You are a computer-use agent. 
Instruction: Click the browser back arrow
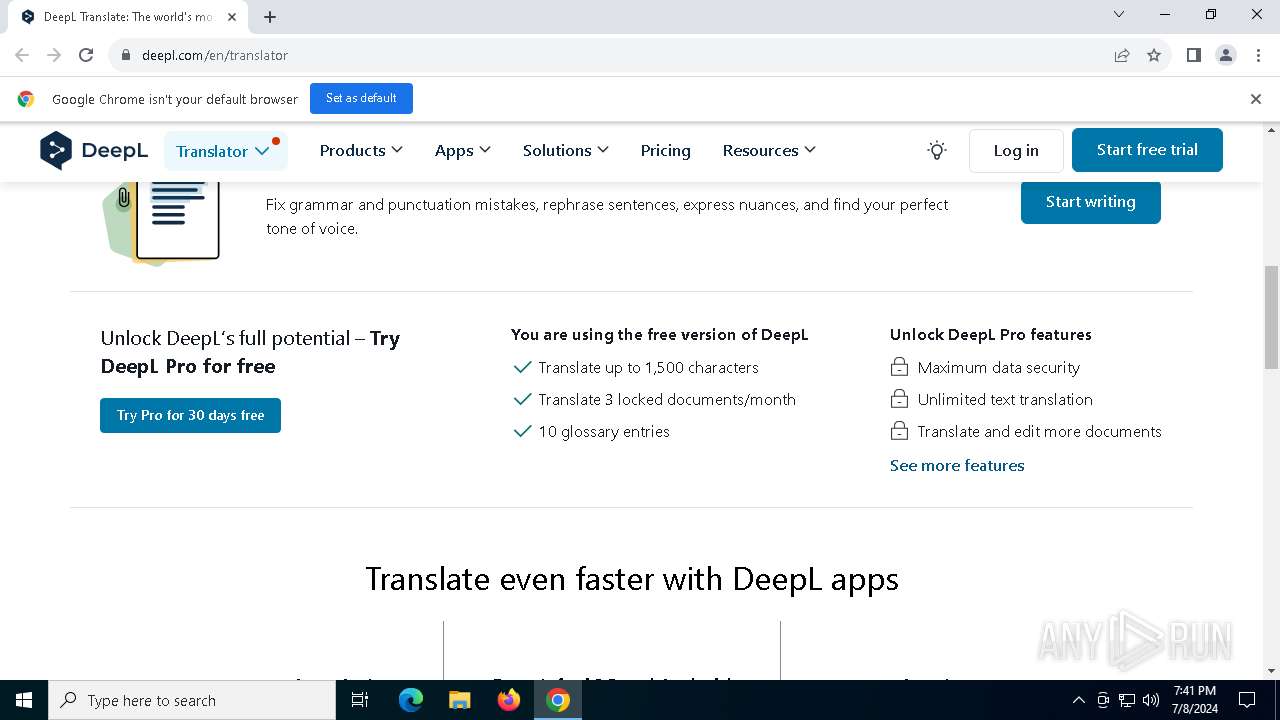(22, 55)
